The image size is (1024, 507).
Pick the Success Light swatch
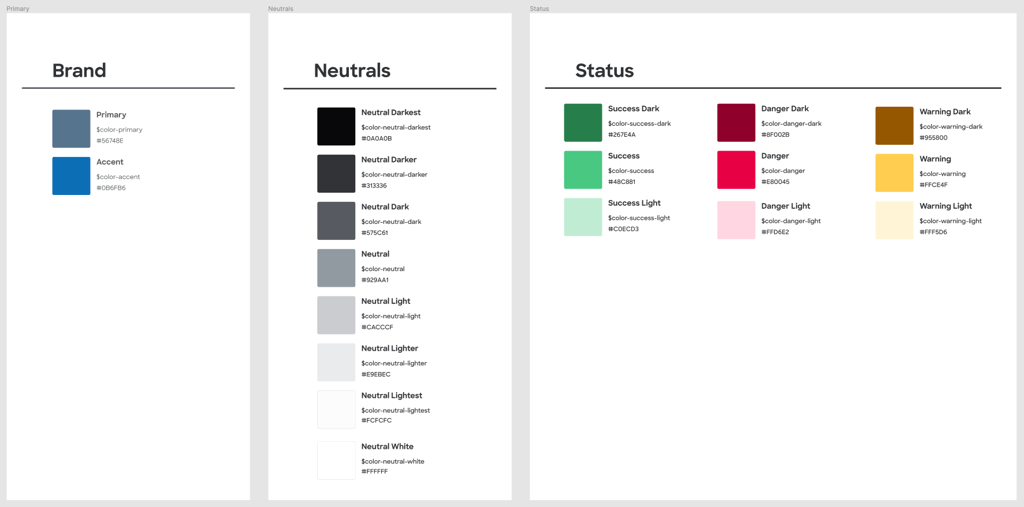pos(583,217)
